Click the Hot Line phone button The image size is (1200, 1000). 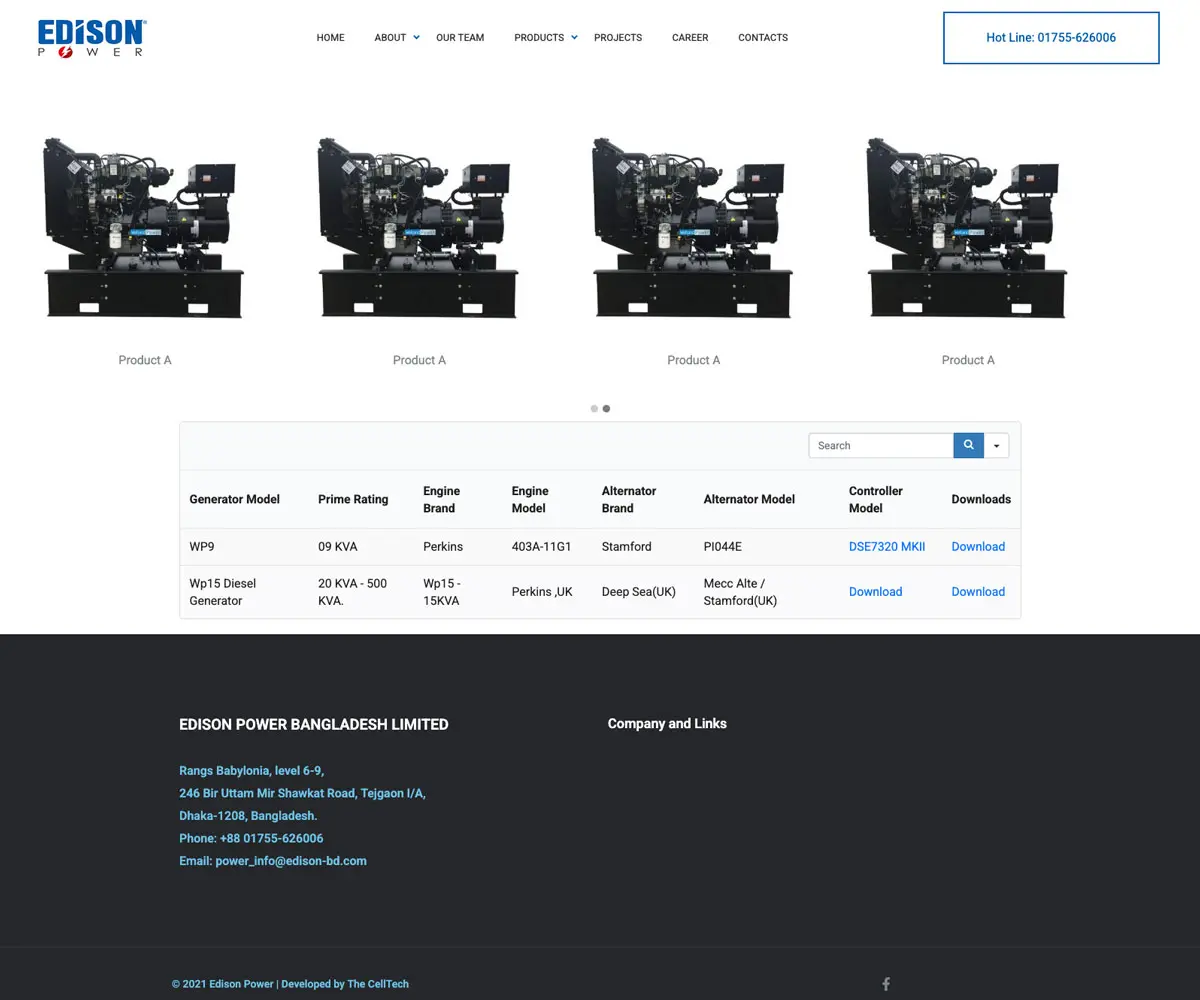tap(1051, 38)
